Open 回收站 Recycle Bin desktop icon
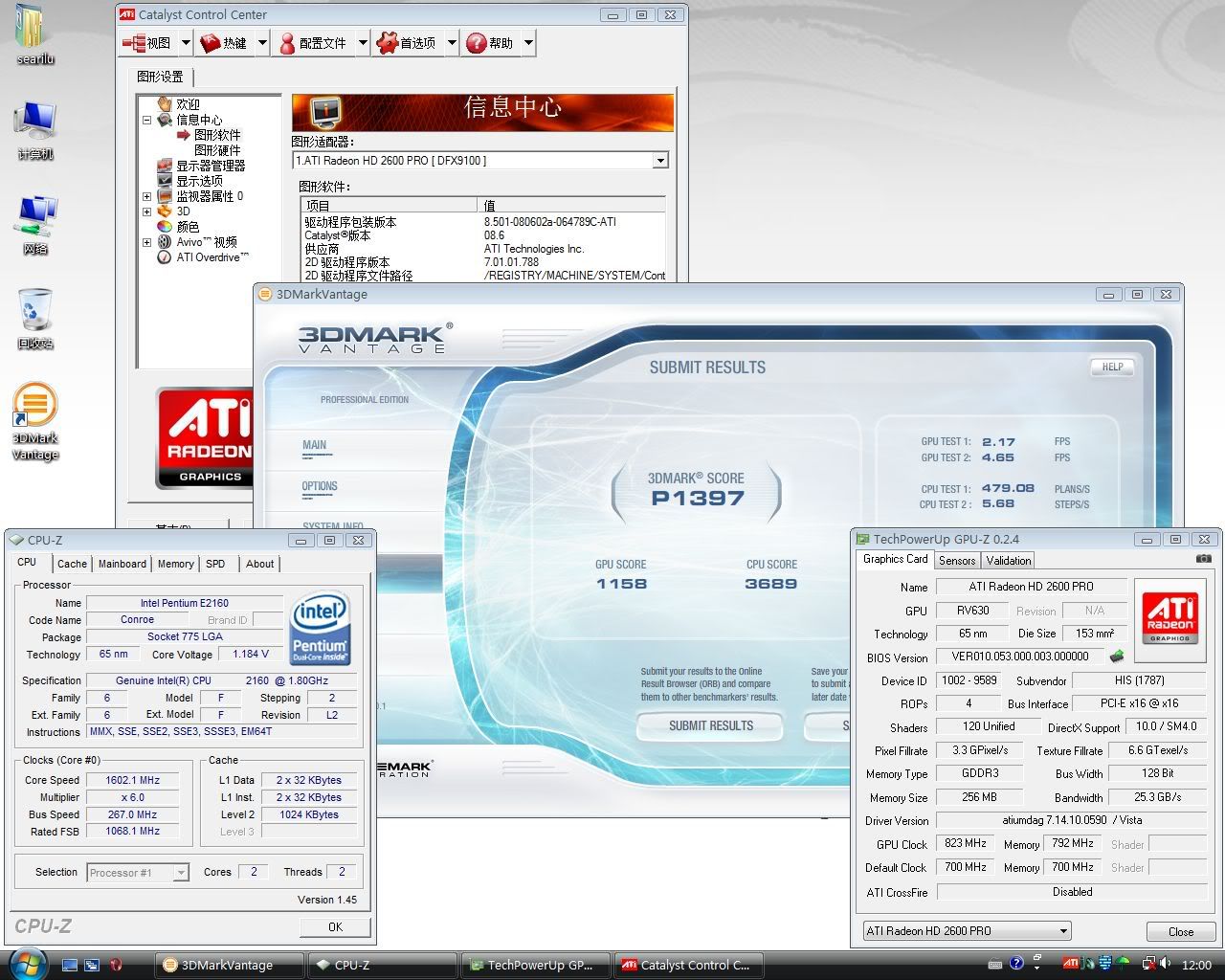1225x980 pixels. click(35, 318)
